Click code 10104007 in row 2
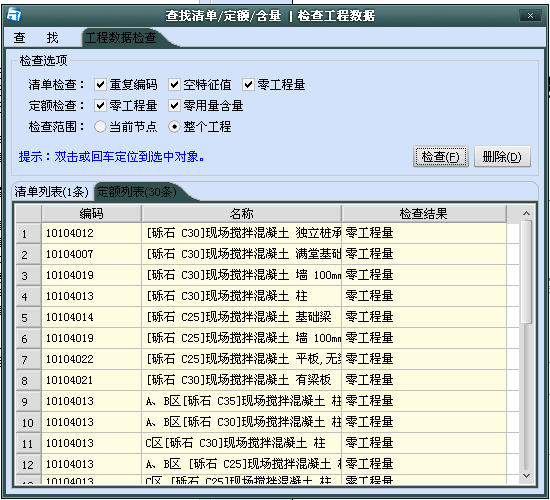This screenshot has width=550, height=500. pos(92,254)
